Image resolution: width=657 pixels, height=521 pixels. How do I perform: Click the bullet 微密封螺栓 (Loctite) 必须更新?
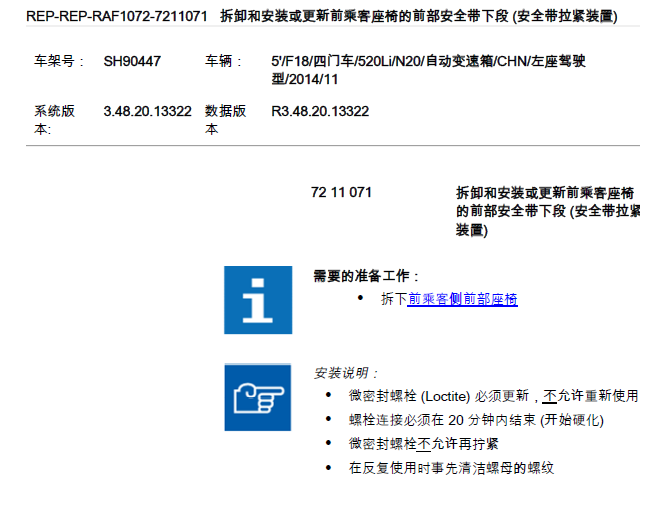(494, 396)
